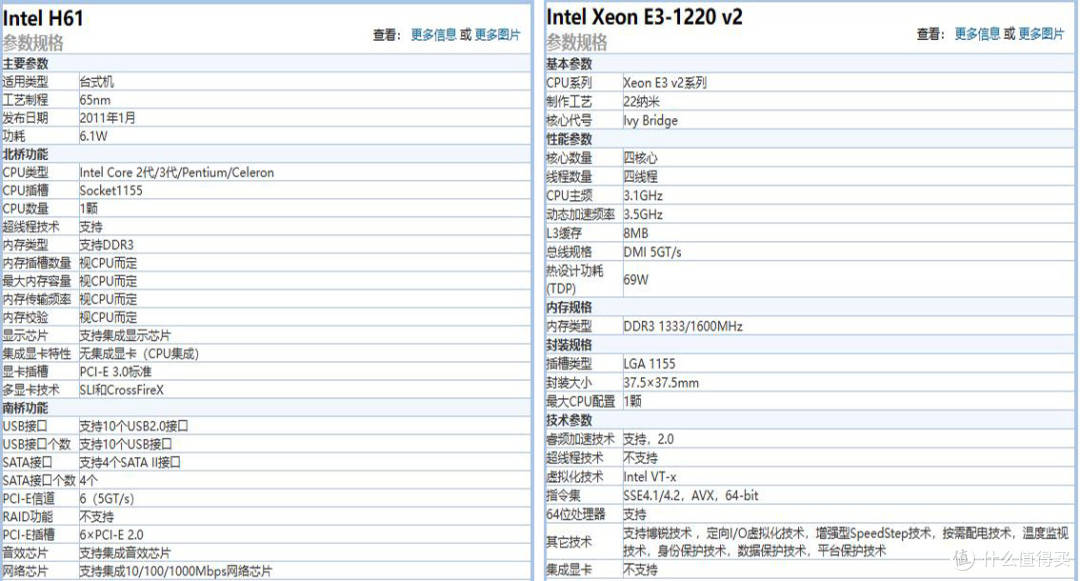Select "支持" in 64位处理器 row

(635, 514)
